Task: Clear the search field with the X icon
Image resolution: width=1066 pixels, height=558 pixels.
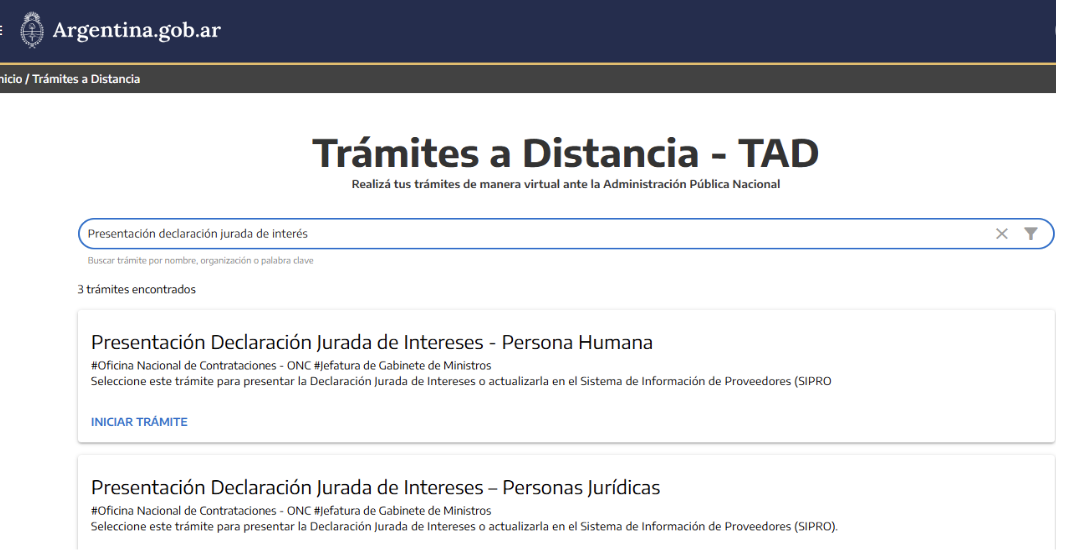Action: click(1001, 234)
